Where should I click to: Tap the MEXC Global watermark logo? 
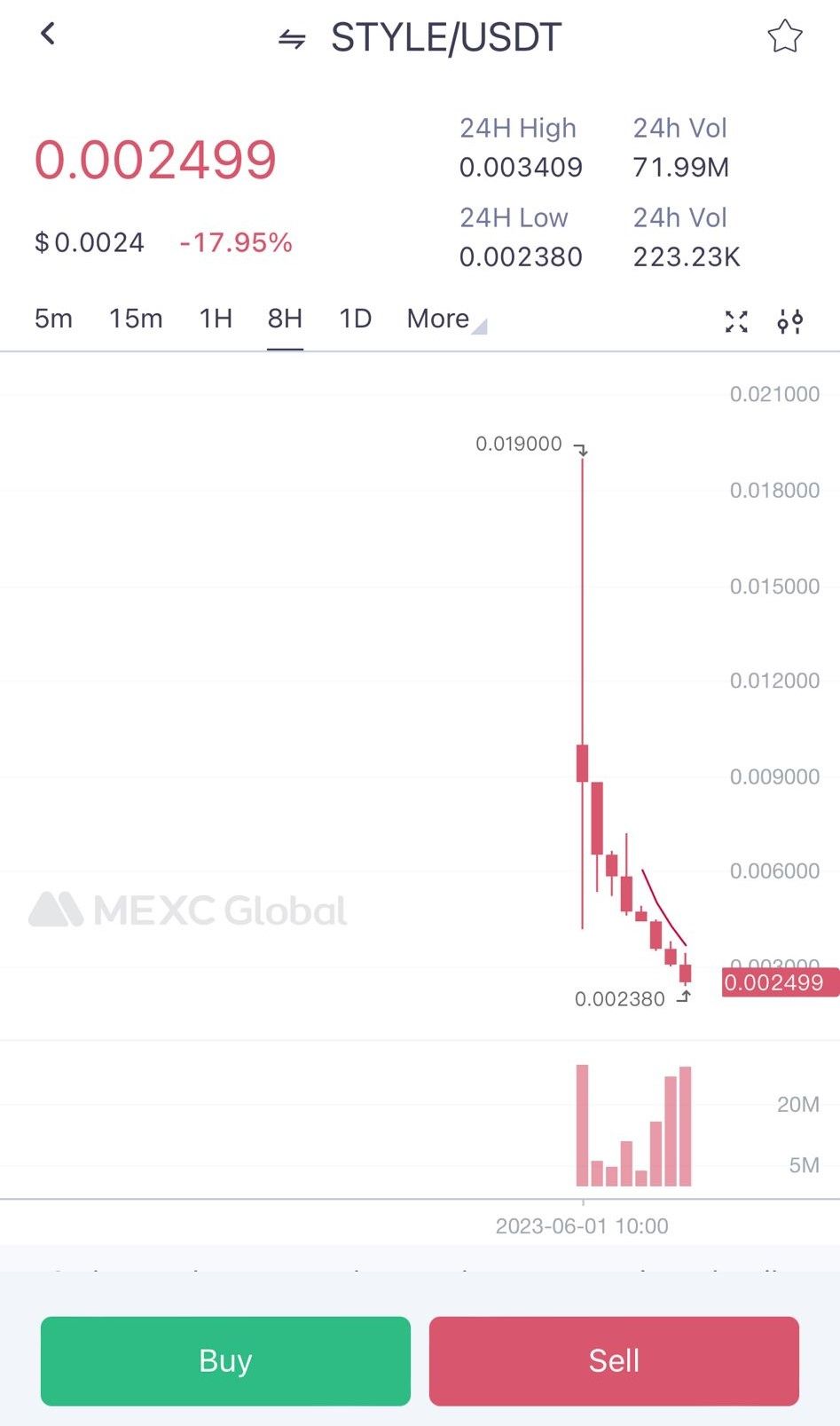[x=188, y=910]
